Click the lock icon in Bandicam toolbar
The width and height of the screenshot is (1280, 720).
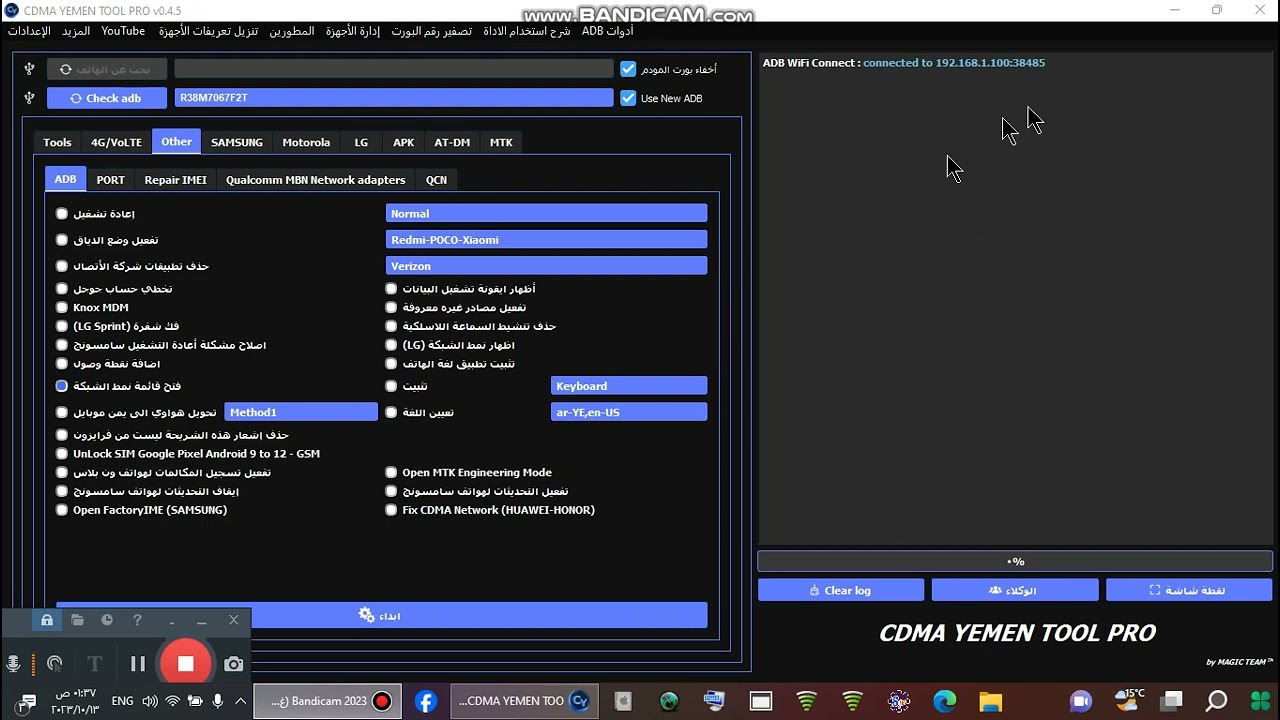click(46, 620)
